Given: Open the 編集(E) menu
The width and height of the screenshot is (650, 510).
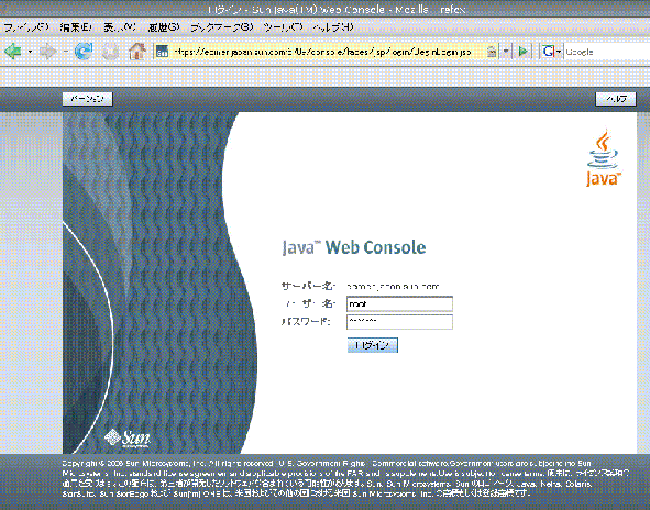Looking at the screenshot, I should click(75, 28).
